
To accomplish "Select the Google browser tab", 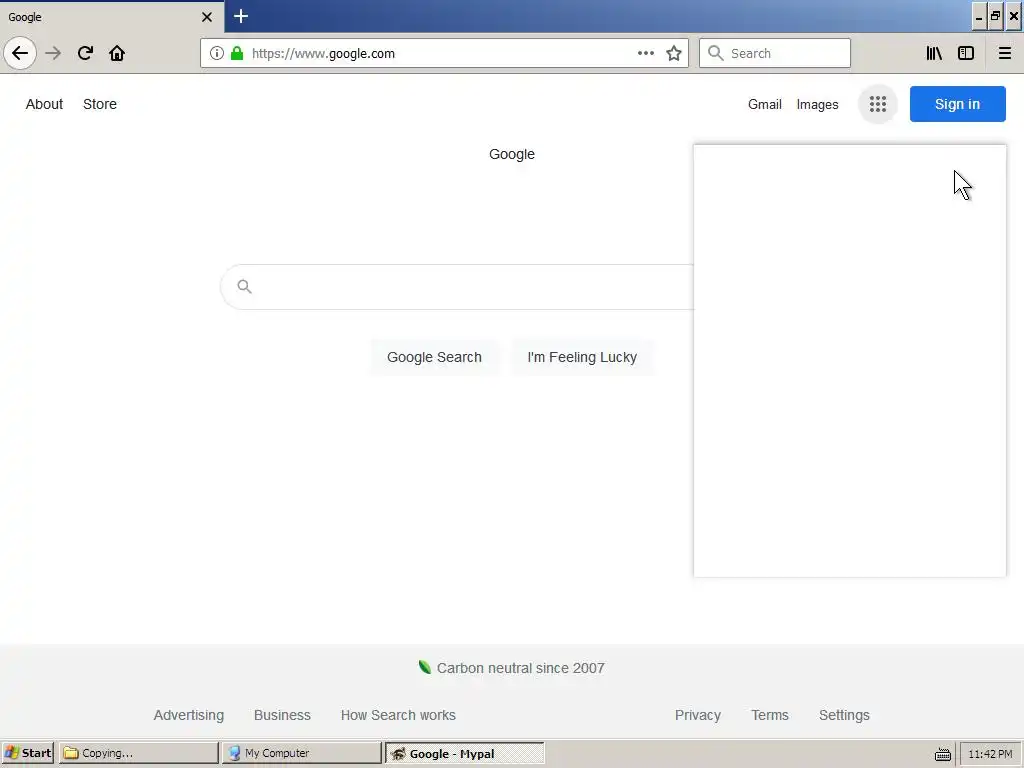I will pos(112,17).
